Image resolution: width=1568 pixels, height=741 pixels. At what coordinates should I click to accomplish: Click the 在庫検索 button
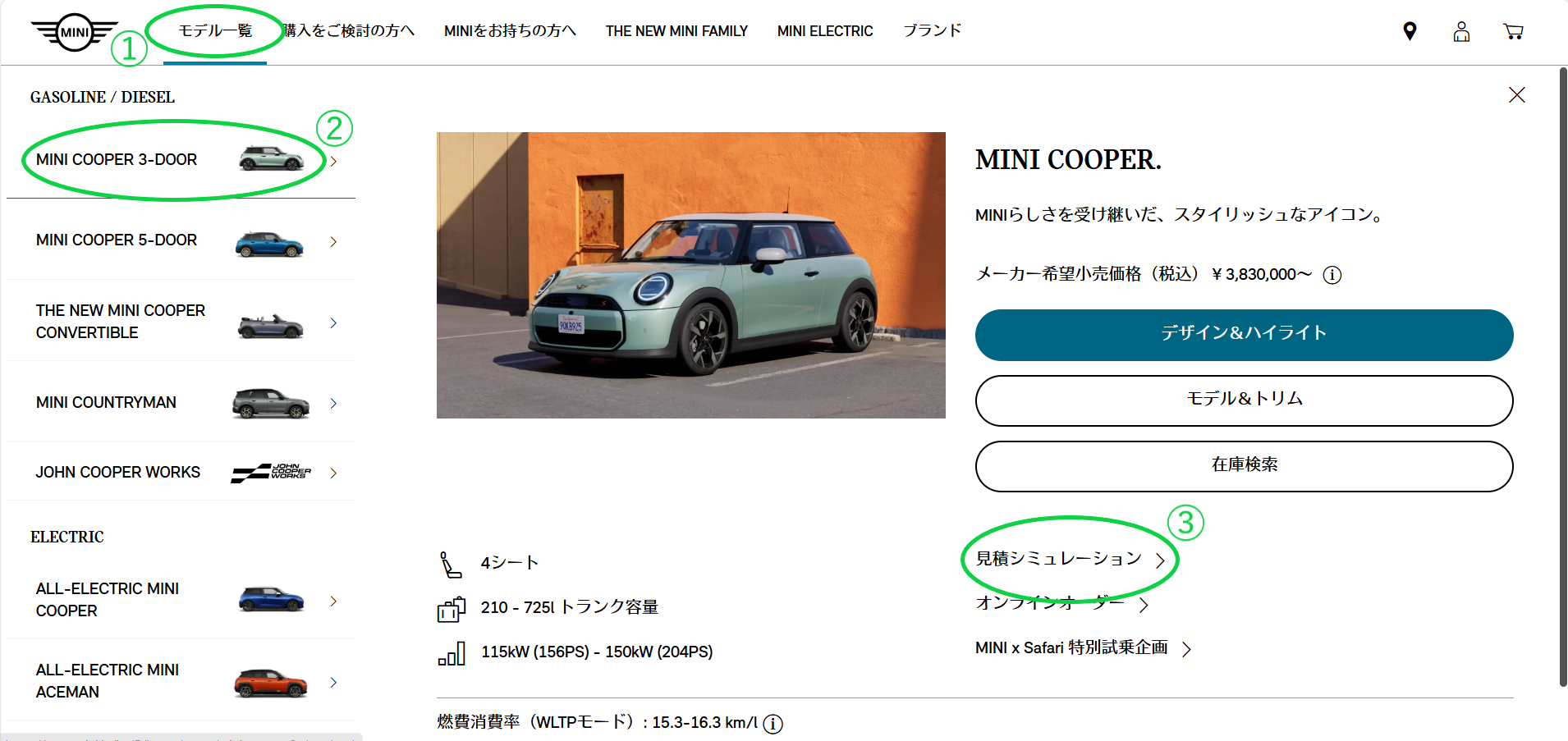click(x=1244, y=466)
